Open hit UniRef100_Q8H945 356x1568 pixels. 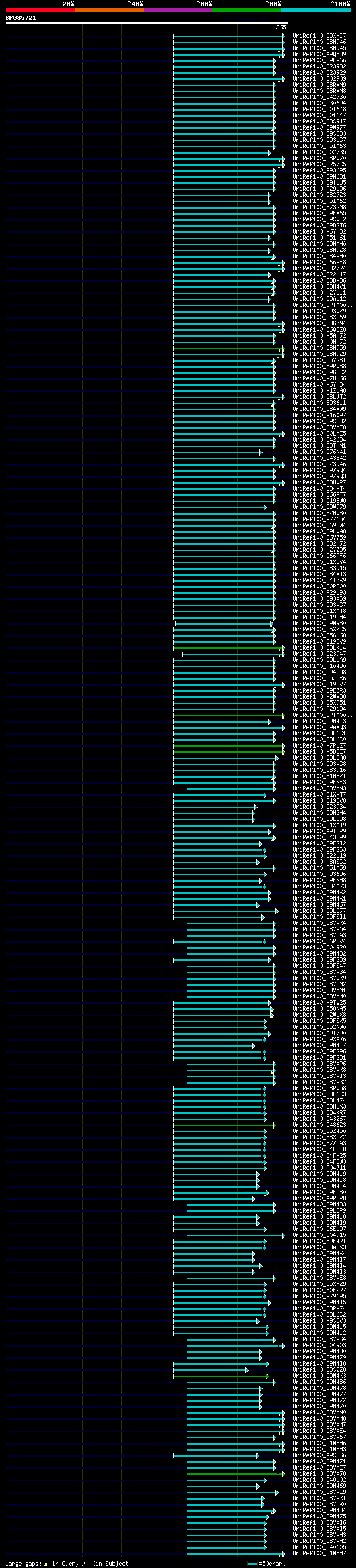click(319, 48)
